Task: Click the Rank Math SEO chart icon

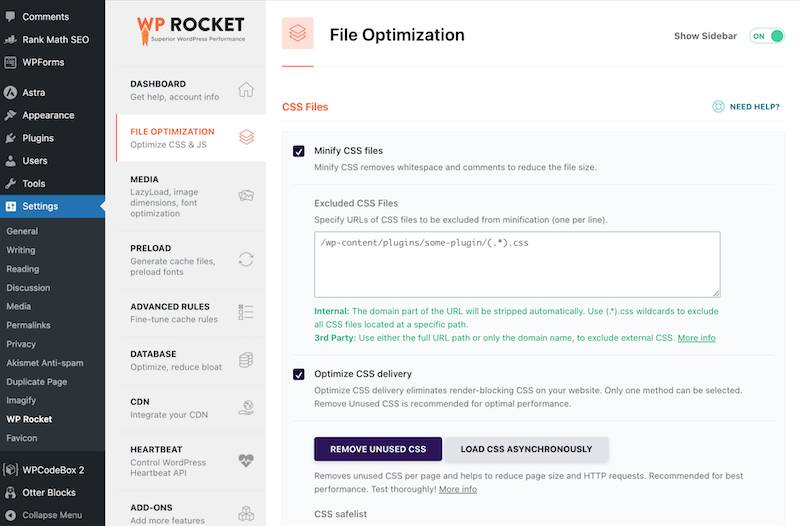Action: pos(10,39)
